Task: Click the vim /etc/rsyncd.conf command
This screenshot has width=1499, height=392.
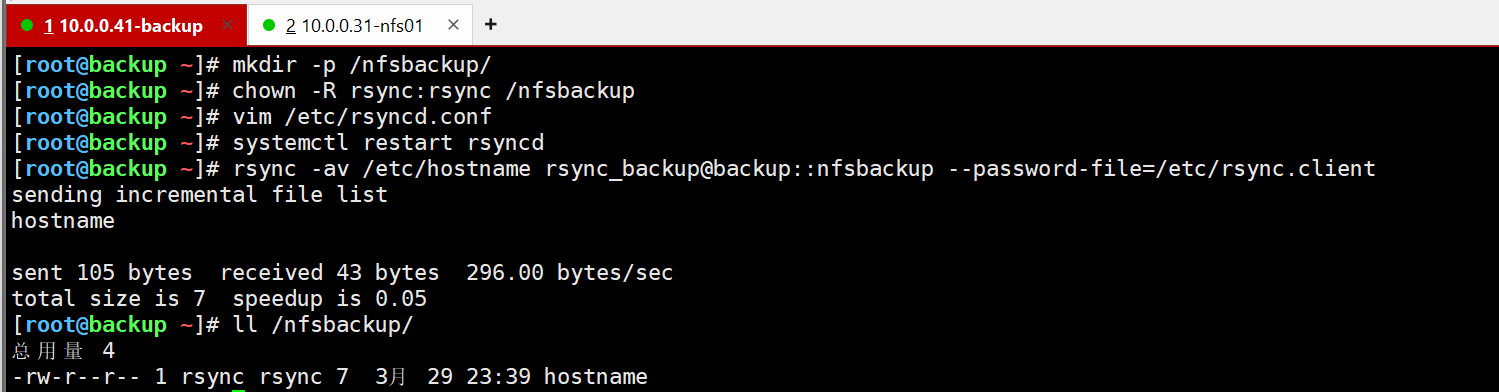Action: (x=362, y=117)
